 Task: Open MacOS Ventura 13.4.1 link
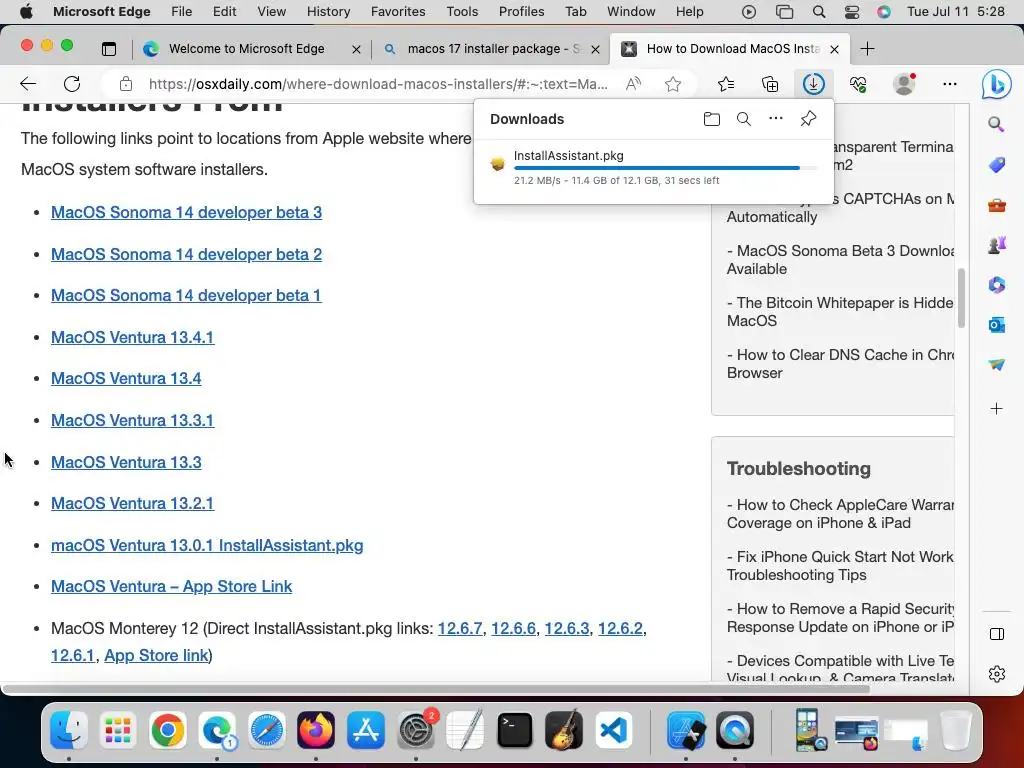coord(133,337)
